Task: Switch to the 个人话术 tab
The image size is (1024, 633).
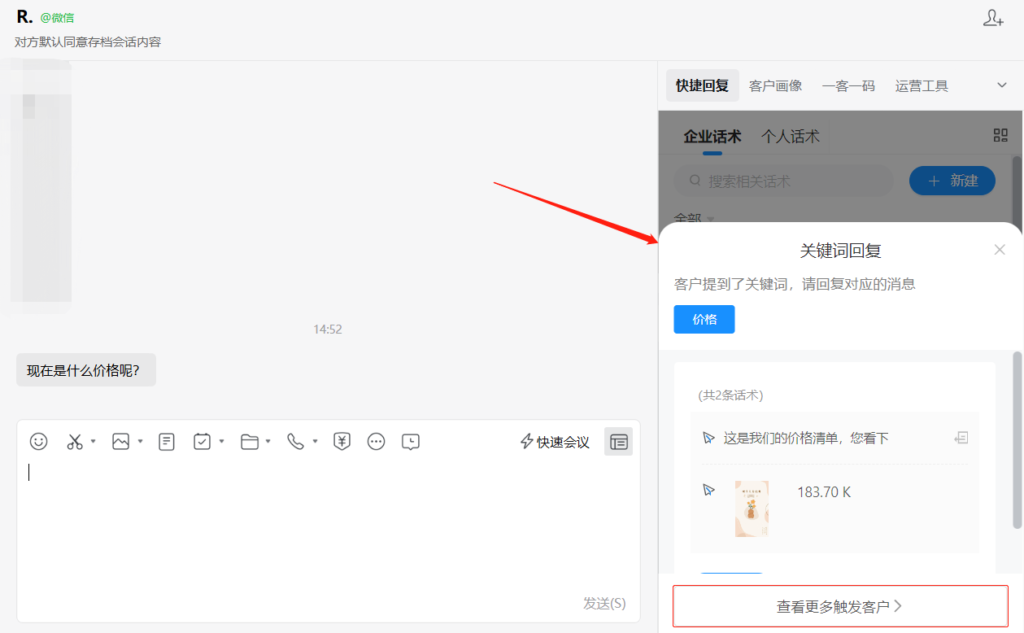Action: coord(790,136)
